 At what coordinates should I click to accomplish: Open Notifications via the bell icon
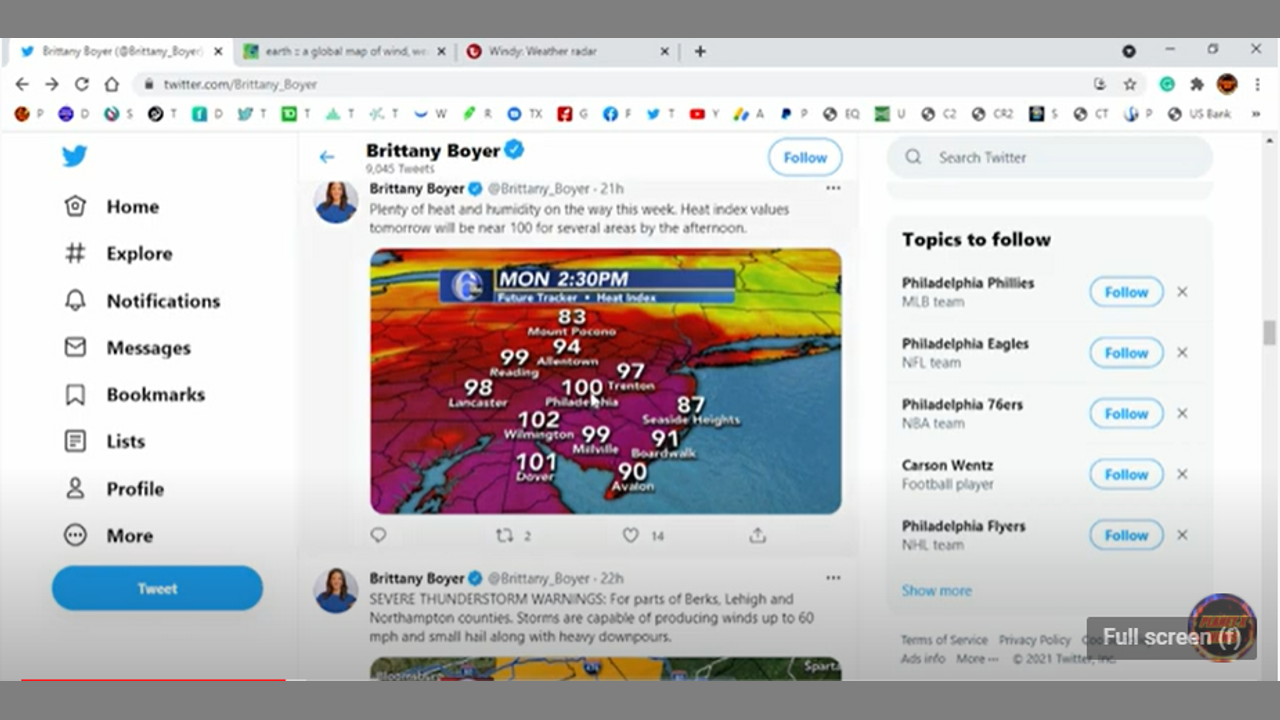(x=75, y=301)
